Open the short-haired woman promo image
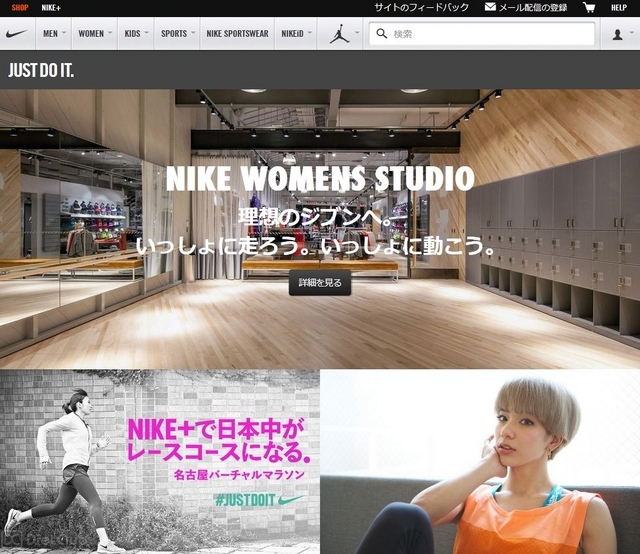The image size is (640, 554). coord(480,462)
